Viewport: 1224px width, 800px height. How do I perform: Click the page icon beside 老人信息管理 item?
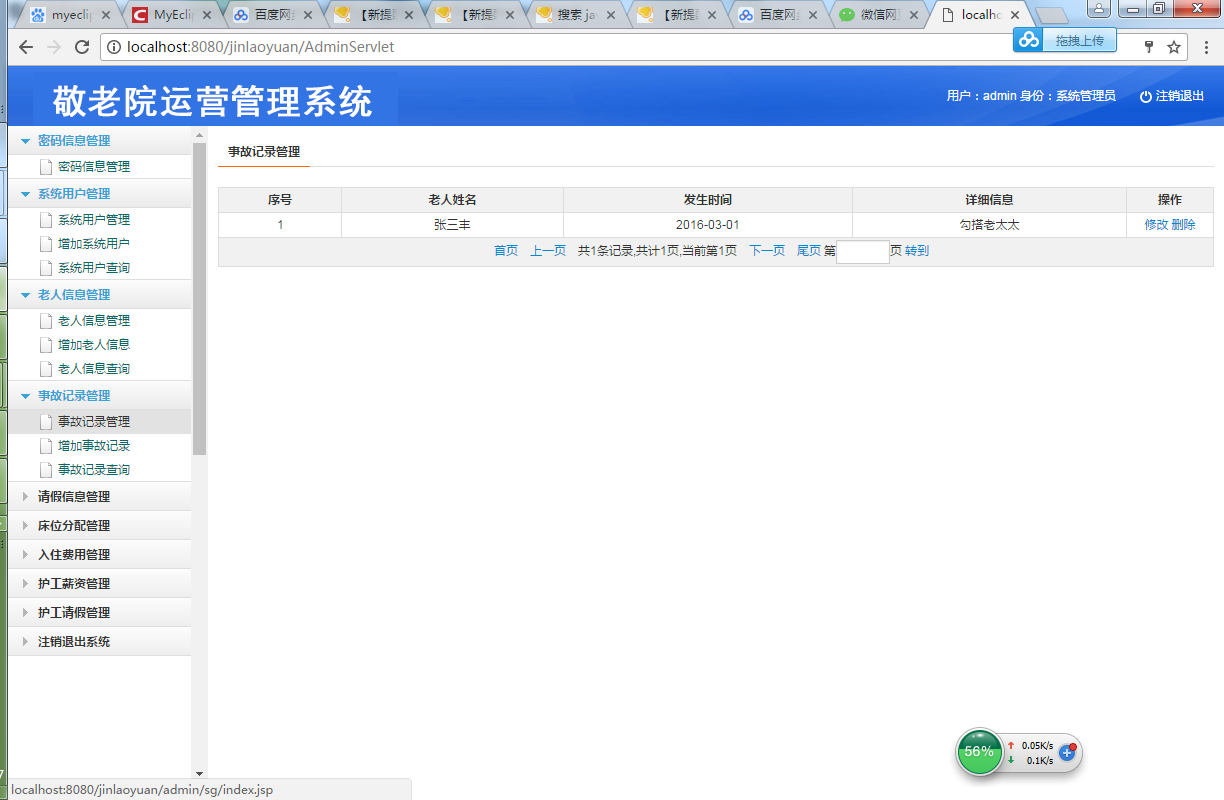tap(45, 321)
